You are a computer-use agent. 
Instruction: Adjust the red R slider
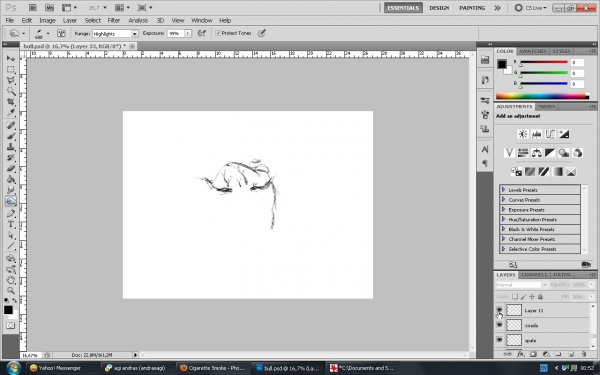(x=543, y=62)
